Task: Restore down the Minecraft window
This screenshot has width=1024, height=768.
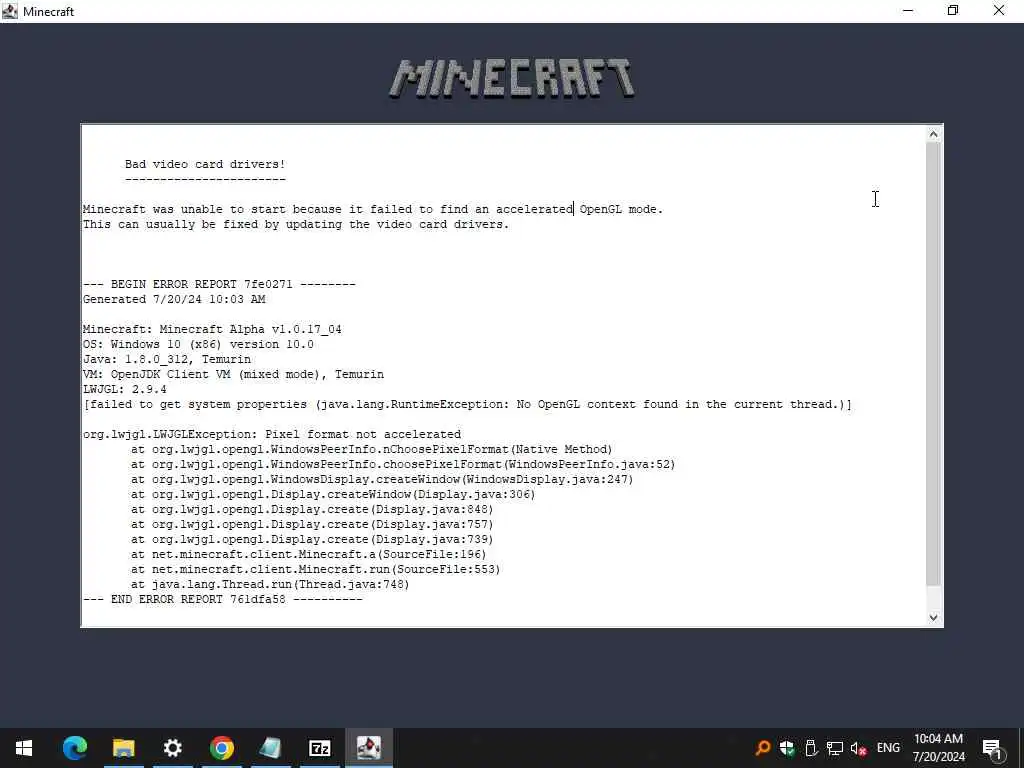Action: pyautogui.click(x=953, y=11)
